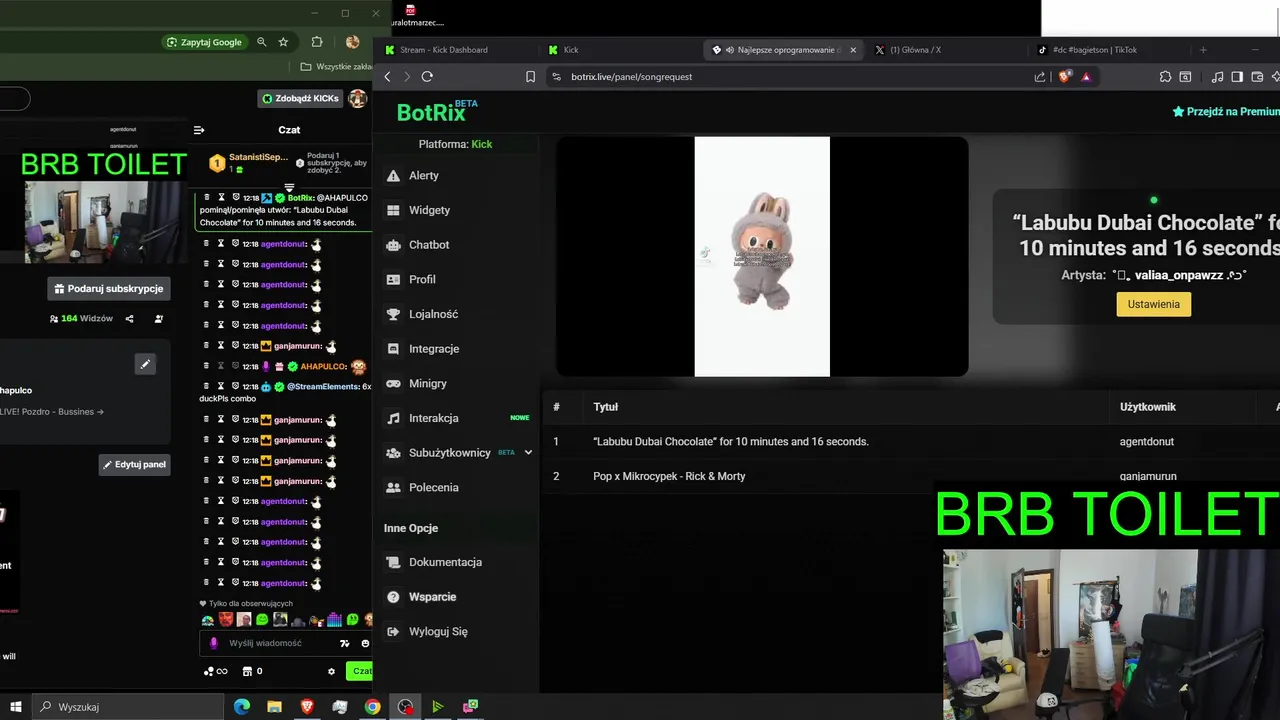1280x720 pixels.
Task: Click Zdobądź KICKs button
Action: pyautogui.click(x=301, y=98)
